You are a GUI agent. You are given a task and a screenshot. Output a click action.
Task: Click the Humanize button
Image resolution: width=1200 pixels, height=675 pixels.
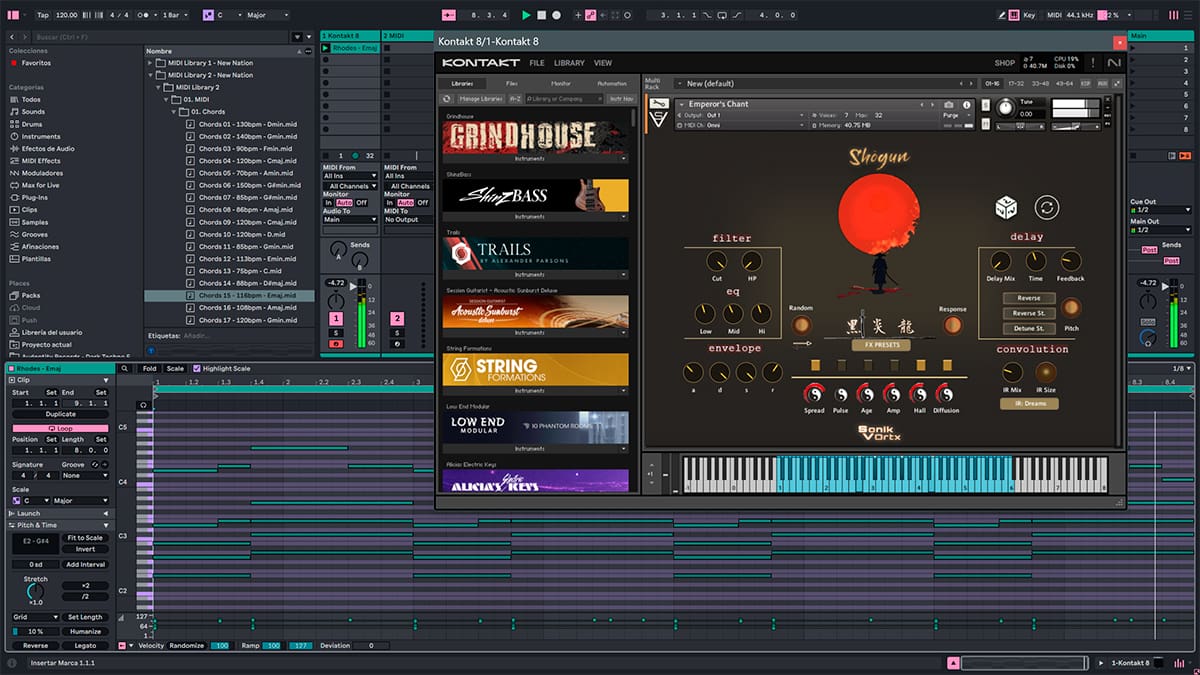point(85,631)
